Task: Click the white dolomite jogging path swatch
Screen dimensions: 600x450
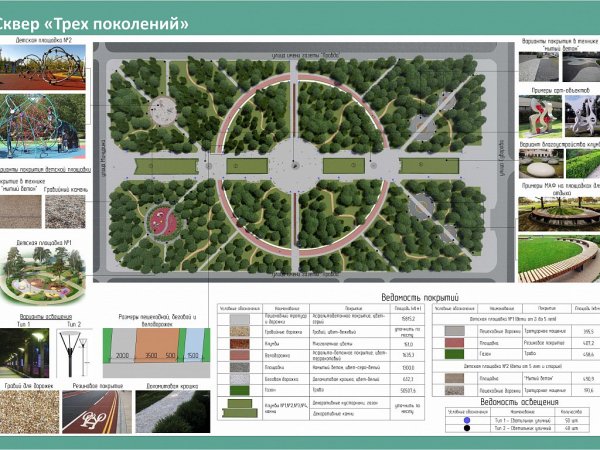Action: click(x=240, y=379)
